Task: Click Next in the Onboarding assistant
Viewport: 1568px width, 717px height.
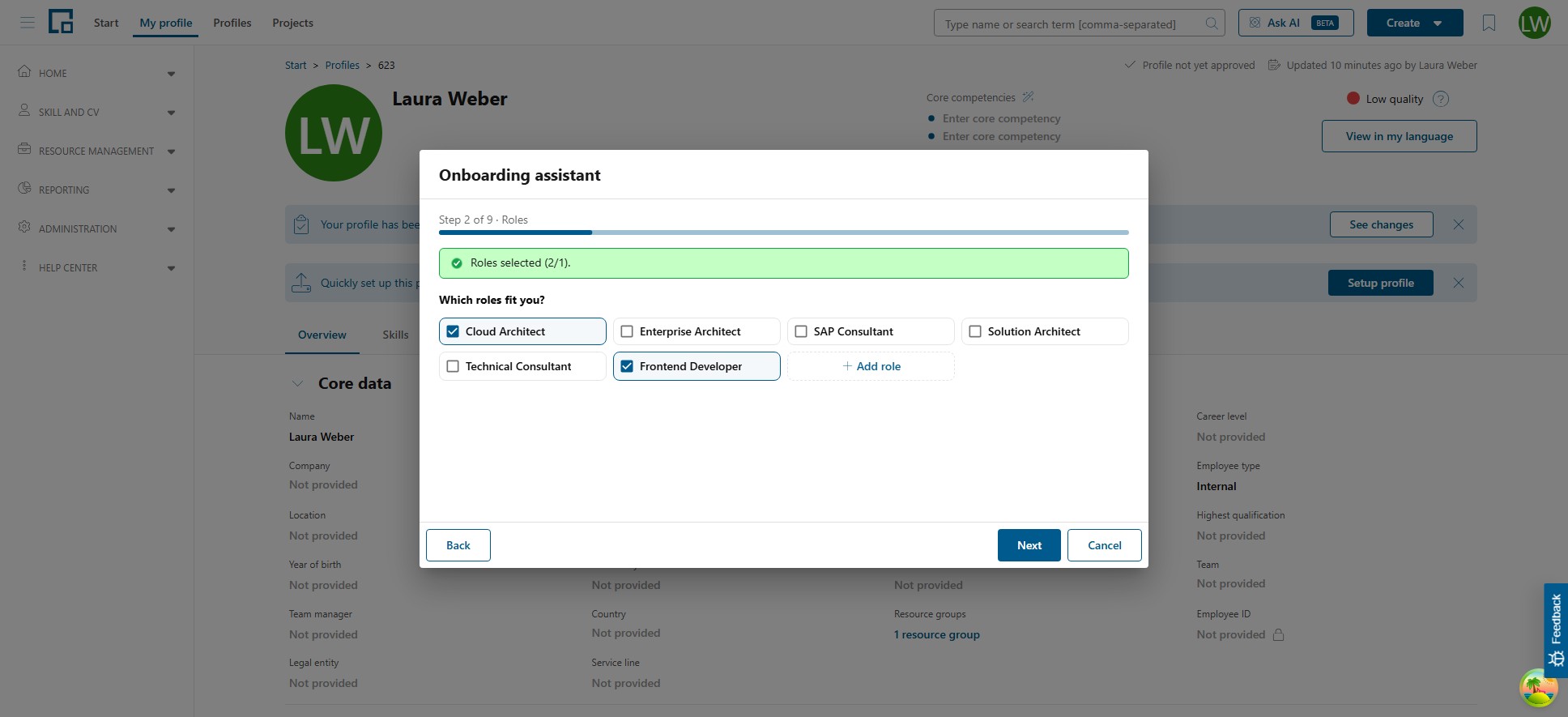Action: pyautogui.click(x=1029, y=545)
